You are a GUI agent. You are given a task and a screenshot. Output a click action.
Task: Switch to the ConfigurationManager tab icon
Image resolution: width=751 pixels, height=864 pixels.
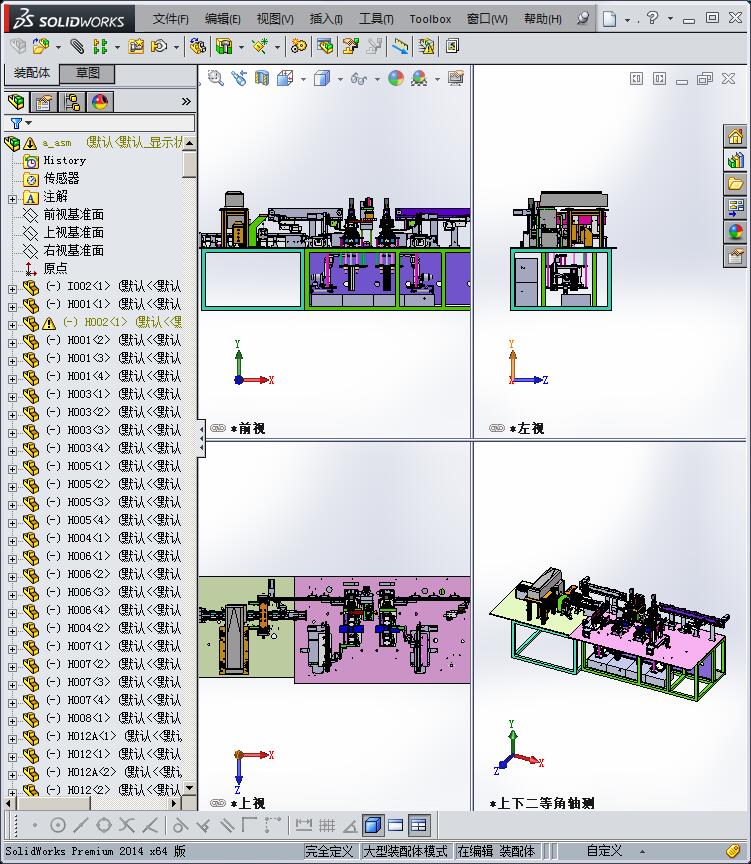coord(72,102)
